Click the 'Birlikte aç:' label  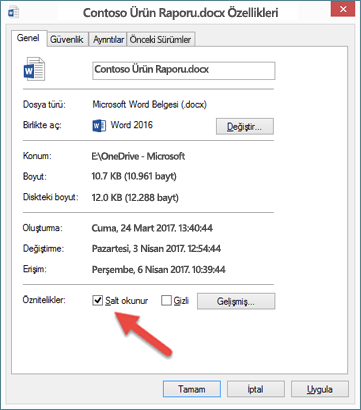click(x=42, y=125)
